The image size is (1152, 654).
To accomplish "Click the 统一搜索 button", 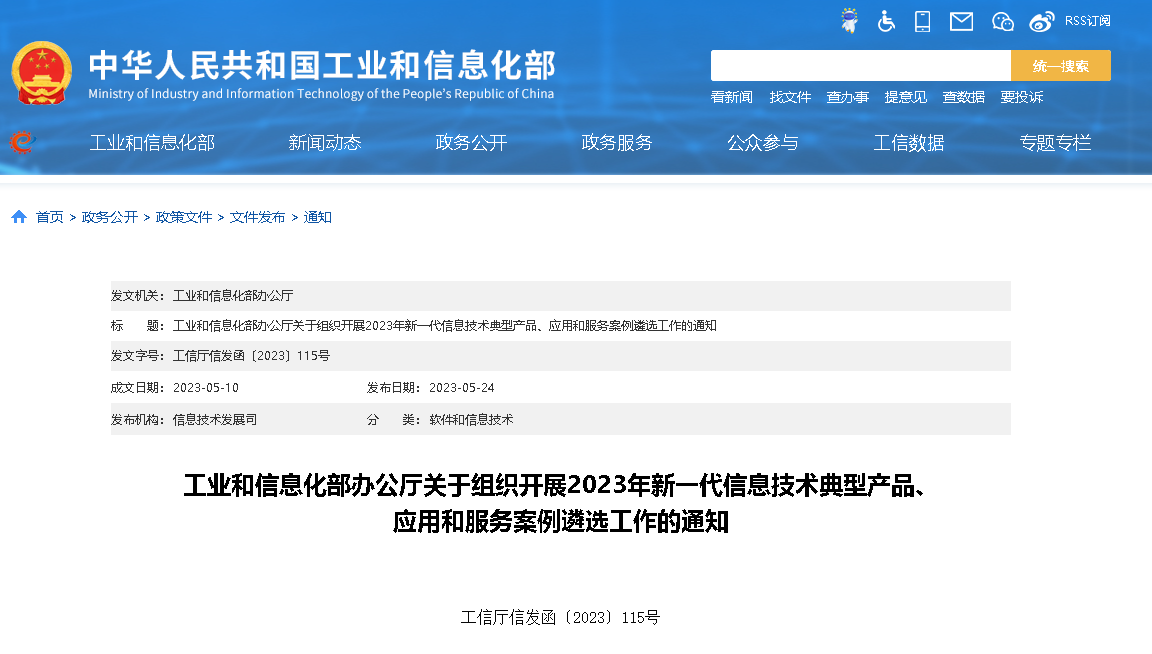I will pos(1060,65).
